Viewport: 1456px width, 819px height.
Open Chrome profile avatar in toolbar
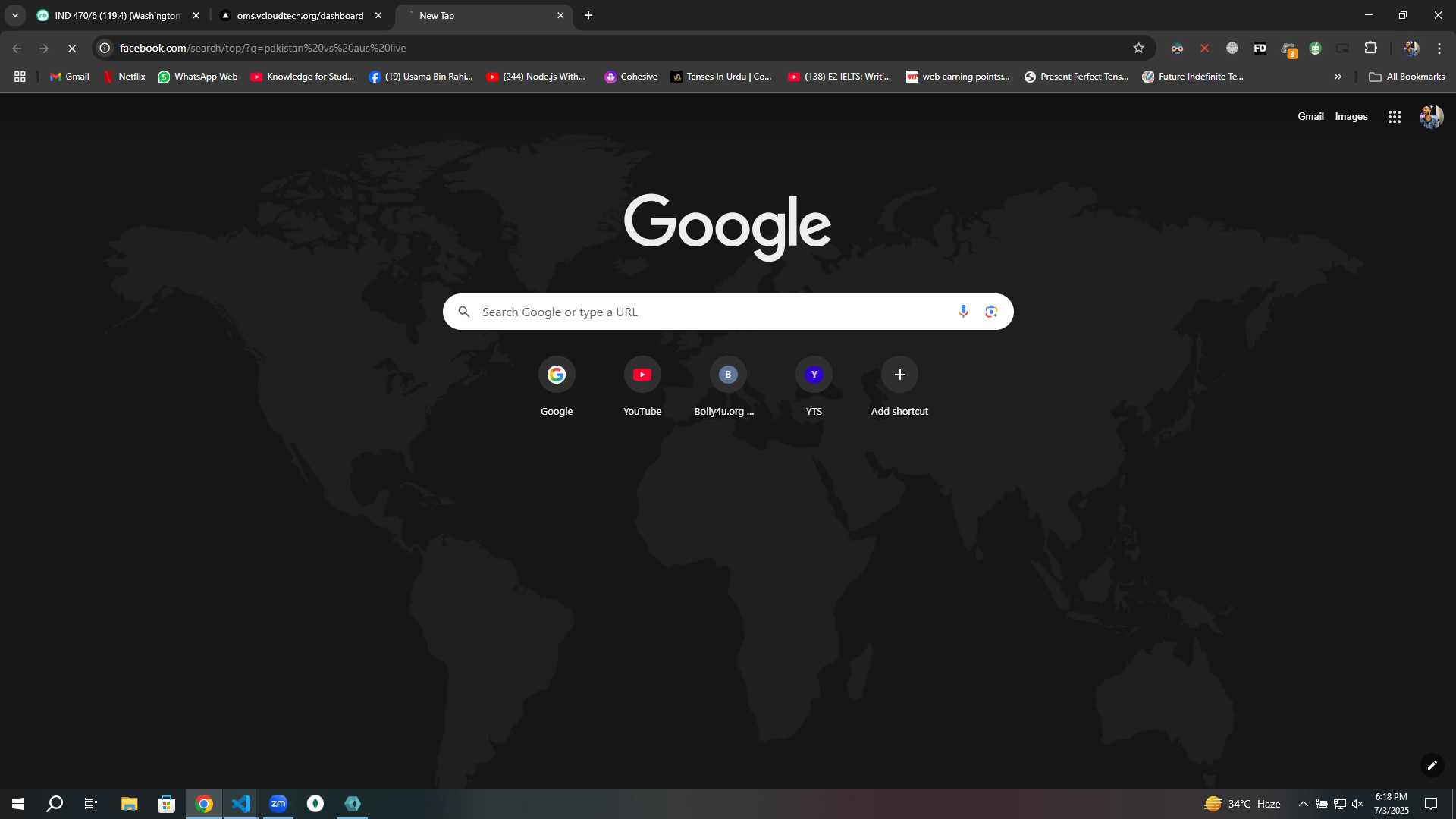coord(1411,48)
